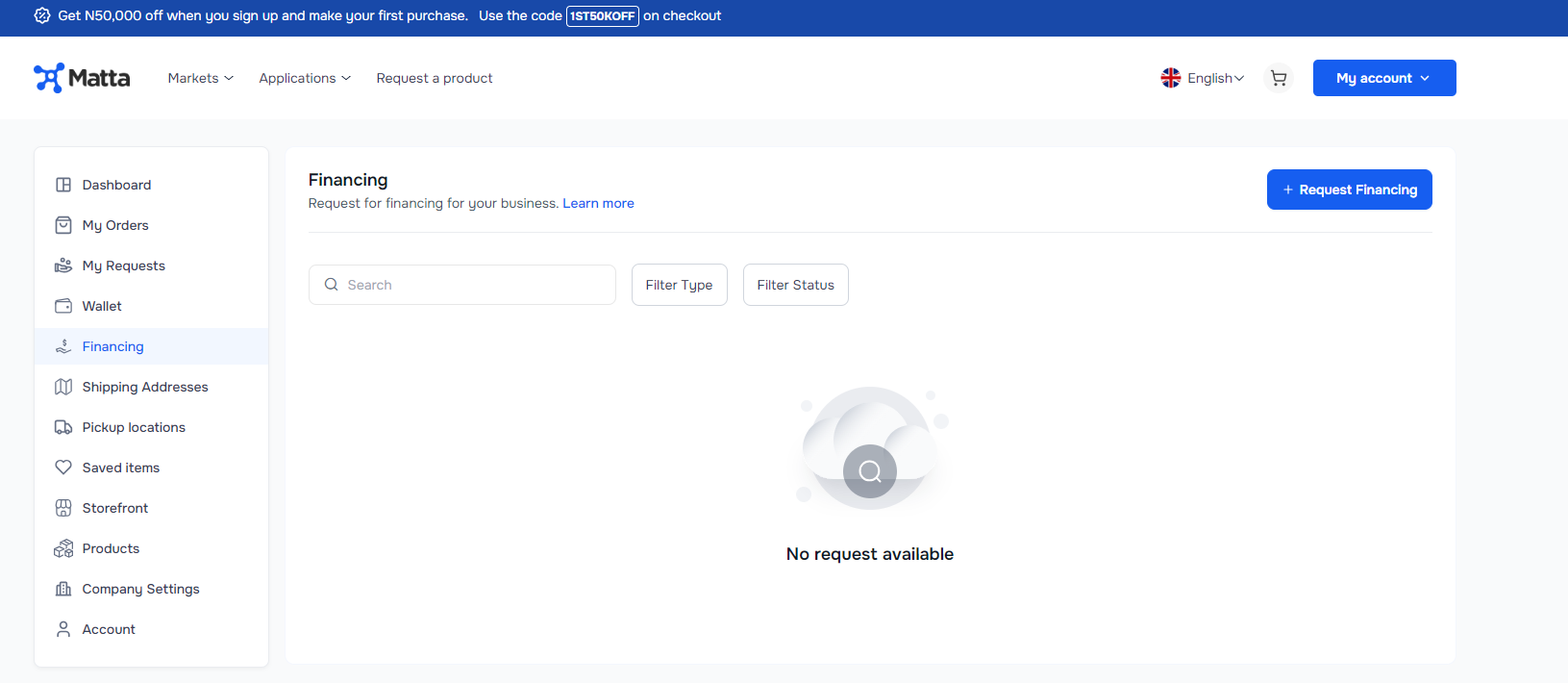This screenshot has width=1568, height=683.
Task: Click the Account person icon
Action: coord(63,629)
